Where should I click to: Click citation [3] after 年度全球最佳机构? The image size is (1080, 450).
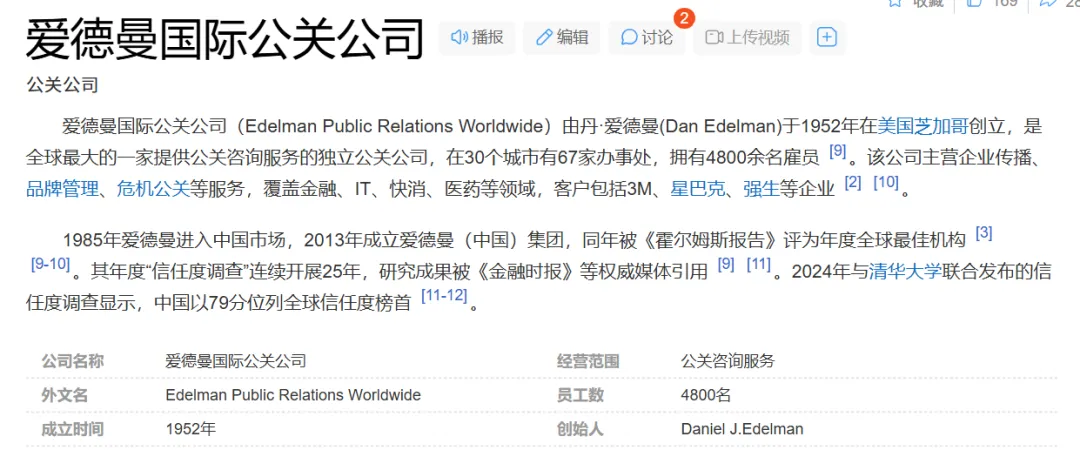pos(984,234)
